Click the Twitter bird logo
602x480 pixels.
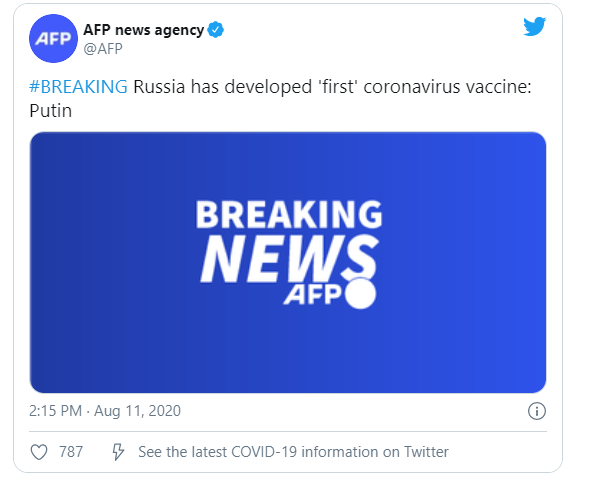click(x=535, y=28)
